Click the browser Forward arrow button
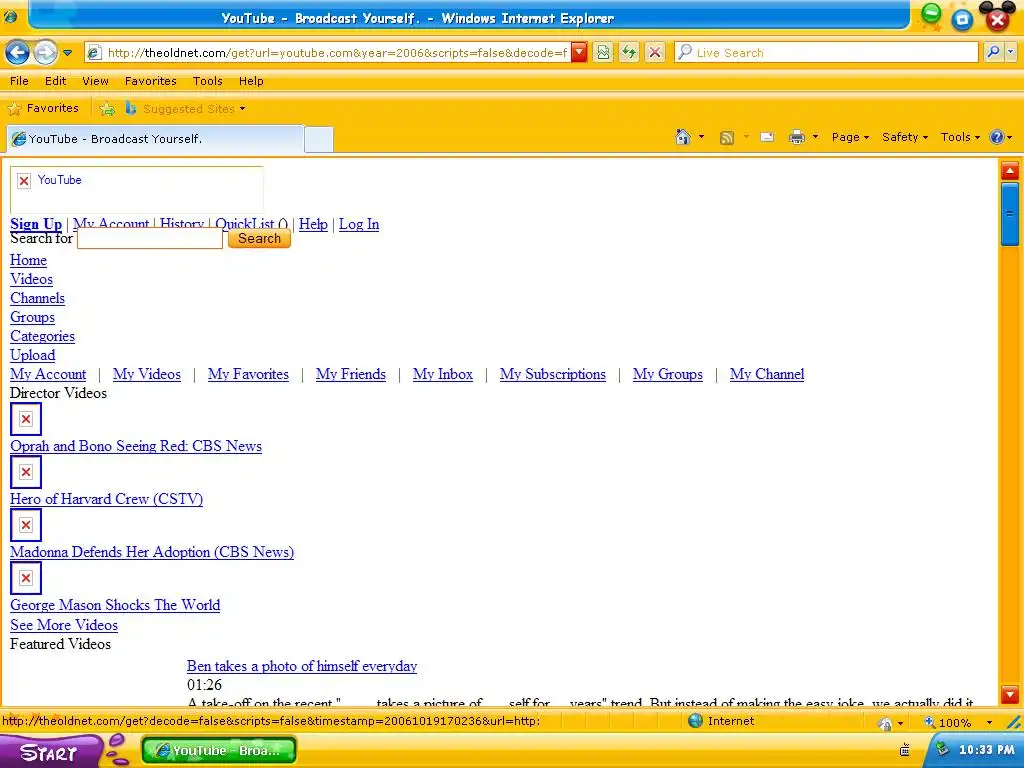Screen dimensions: 1024x768 pos(44,53)
